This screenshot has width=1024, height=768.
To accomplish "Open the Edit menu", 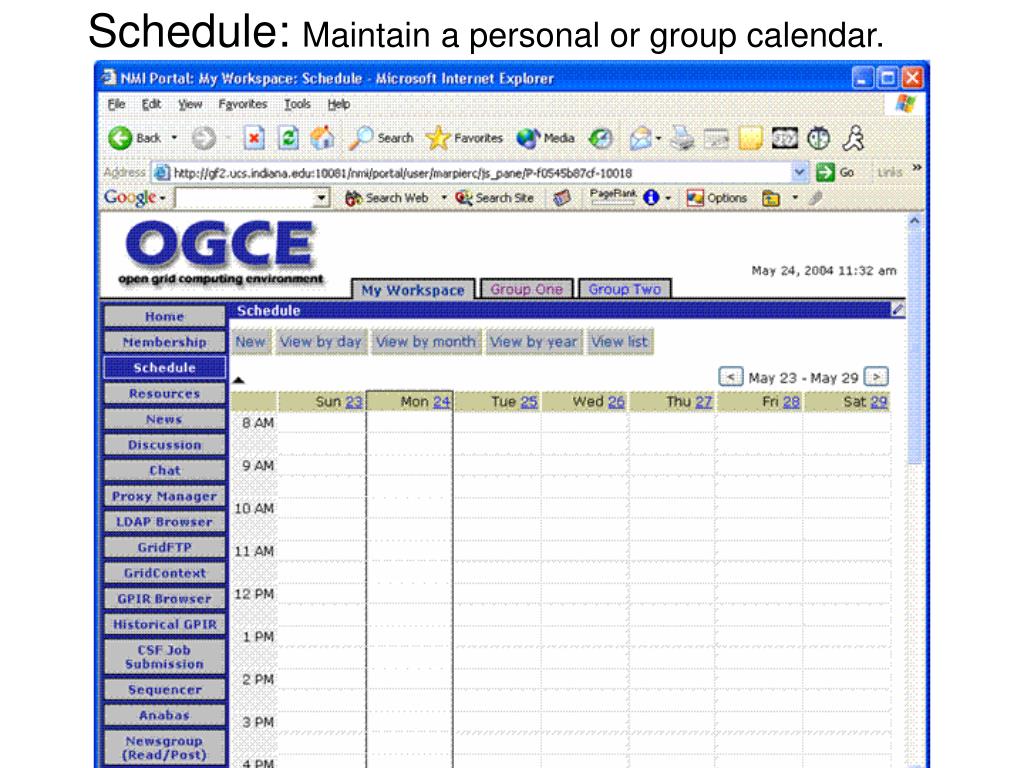I will point(152,104).
